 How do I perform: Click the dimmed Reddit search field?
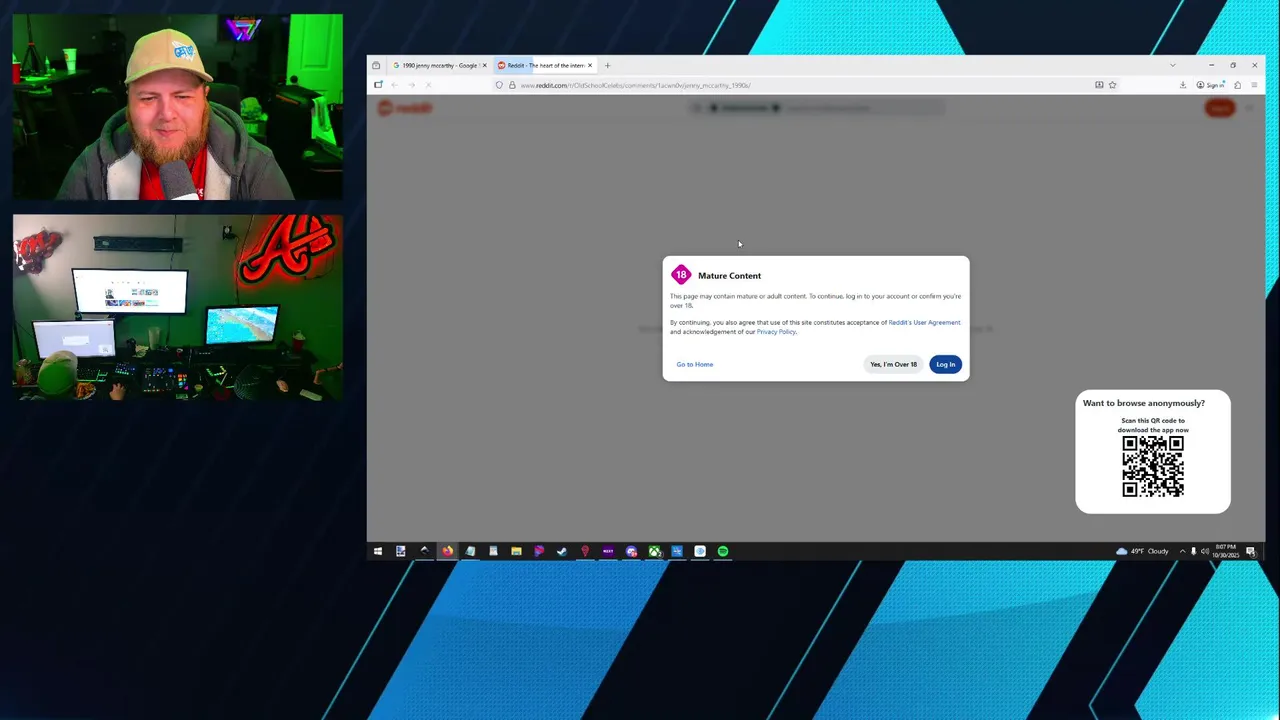click(x=817, y=108)
